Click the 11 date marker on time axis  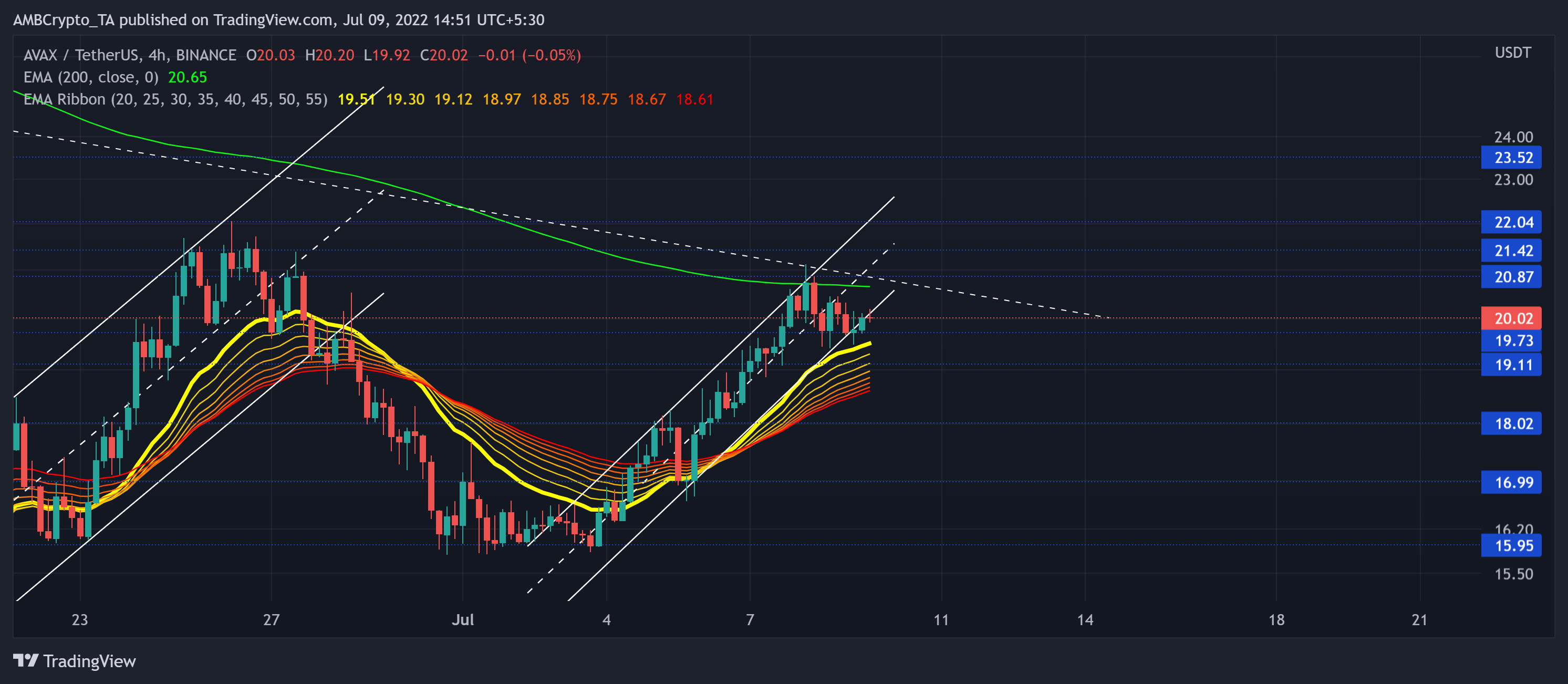coord(941,619)
